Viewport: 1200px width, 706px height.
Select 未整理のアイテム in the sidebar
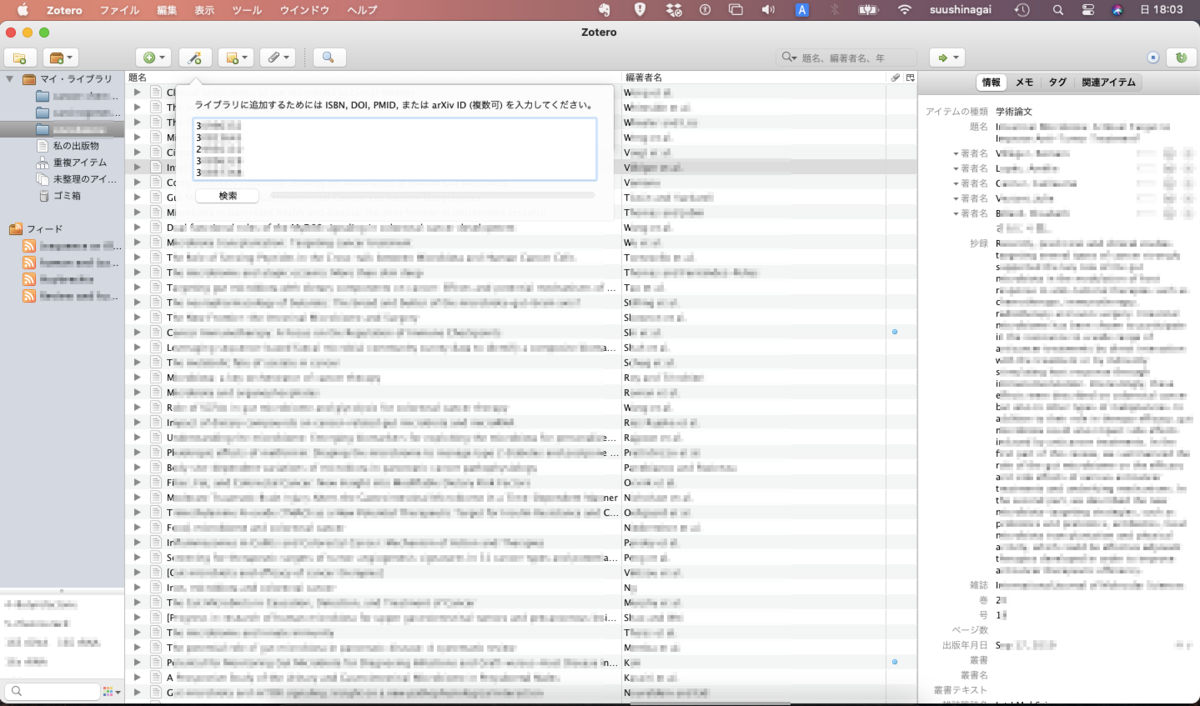(84, 180)
